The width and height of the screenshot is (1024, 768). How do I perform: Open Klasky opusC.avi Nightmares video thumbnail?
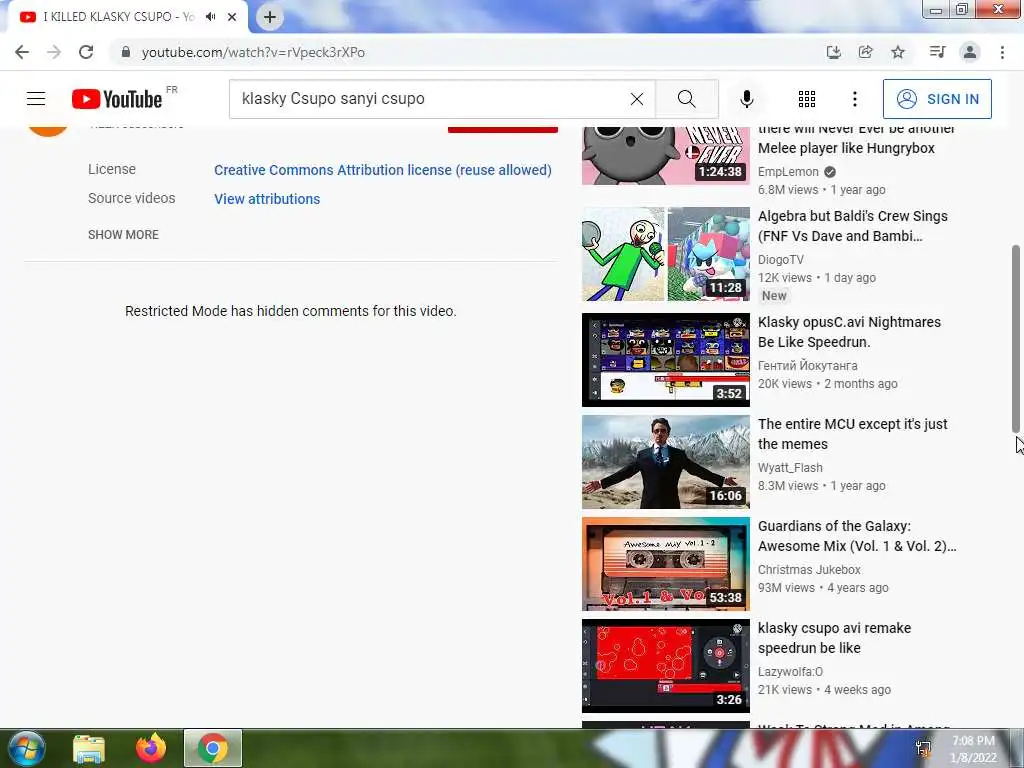(665, 360)
